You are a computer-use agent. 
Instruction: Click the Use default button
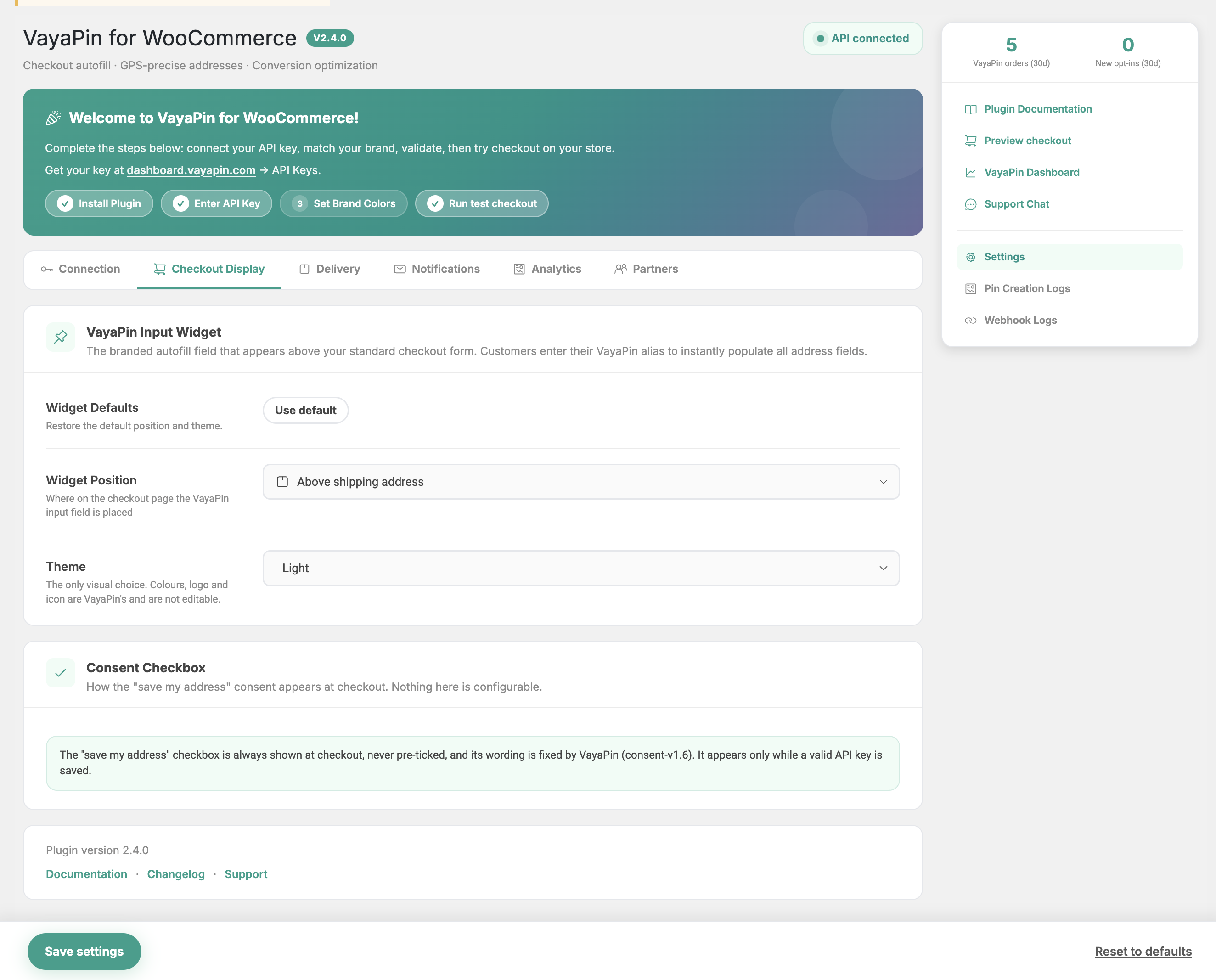pyautogui.click(x=305, y=411)
